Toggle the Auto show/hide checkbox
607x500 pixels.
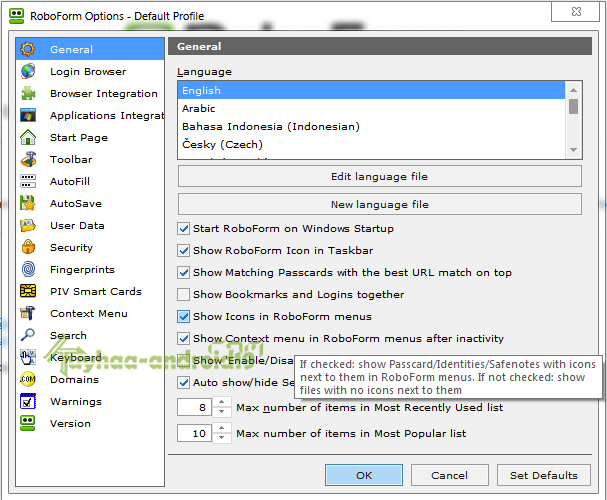(183, 382)
